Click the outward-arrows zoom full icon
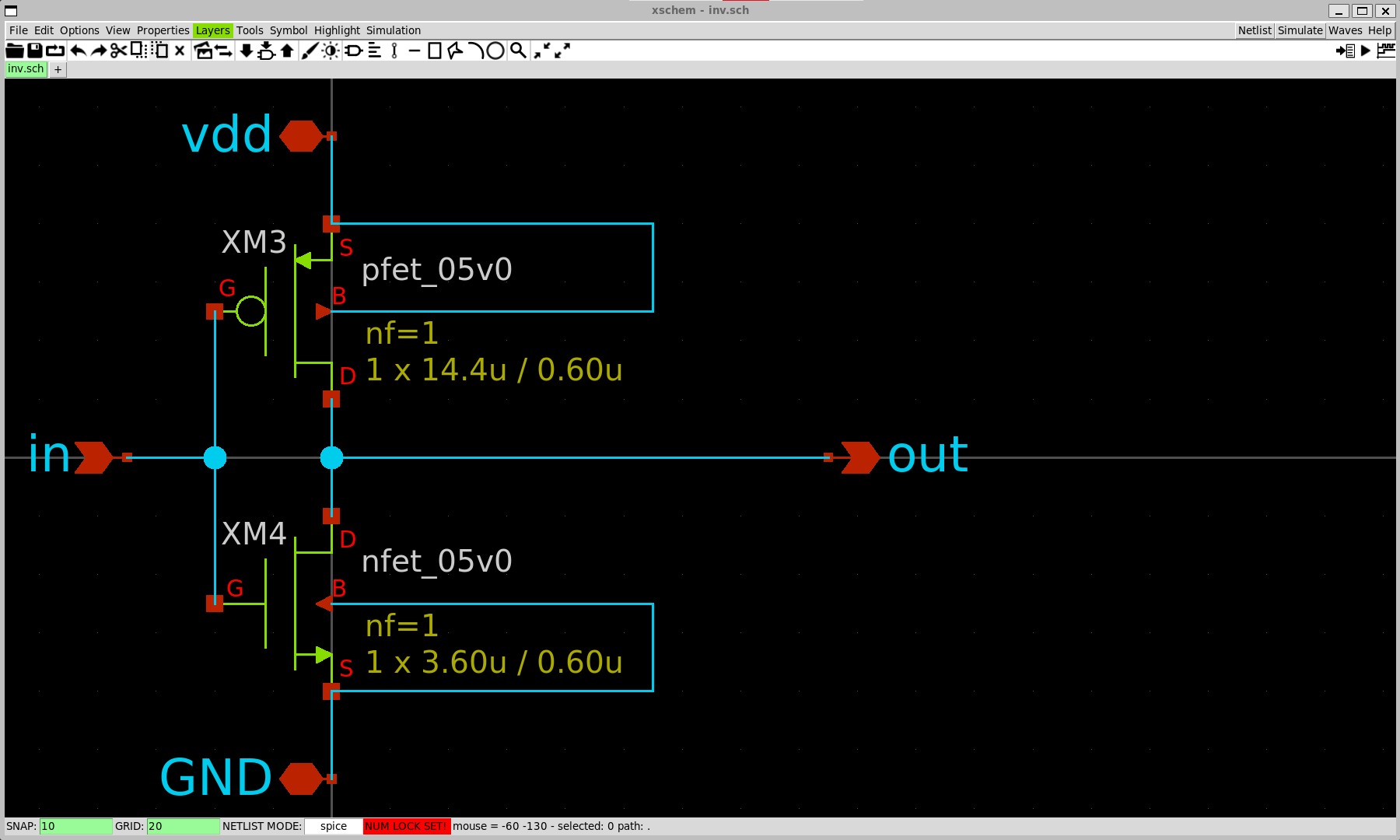Image resolution: width=1400 pixels, height=840 pixels. tap(562, 51)
